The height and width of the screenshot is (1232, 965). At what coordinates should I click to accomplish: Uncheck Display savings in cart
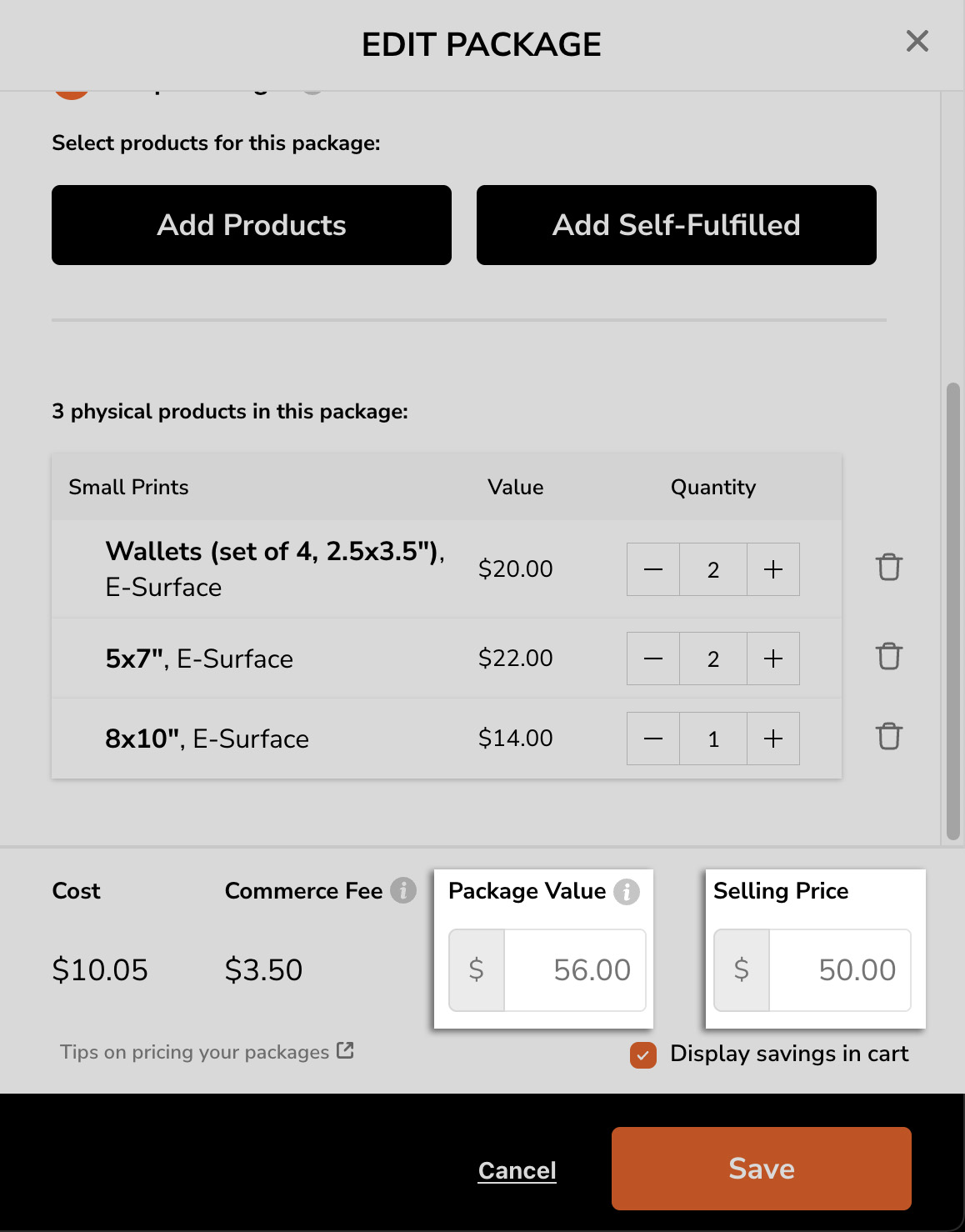click(642, 1054)
